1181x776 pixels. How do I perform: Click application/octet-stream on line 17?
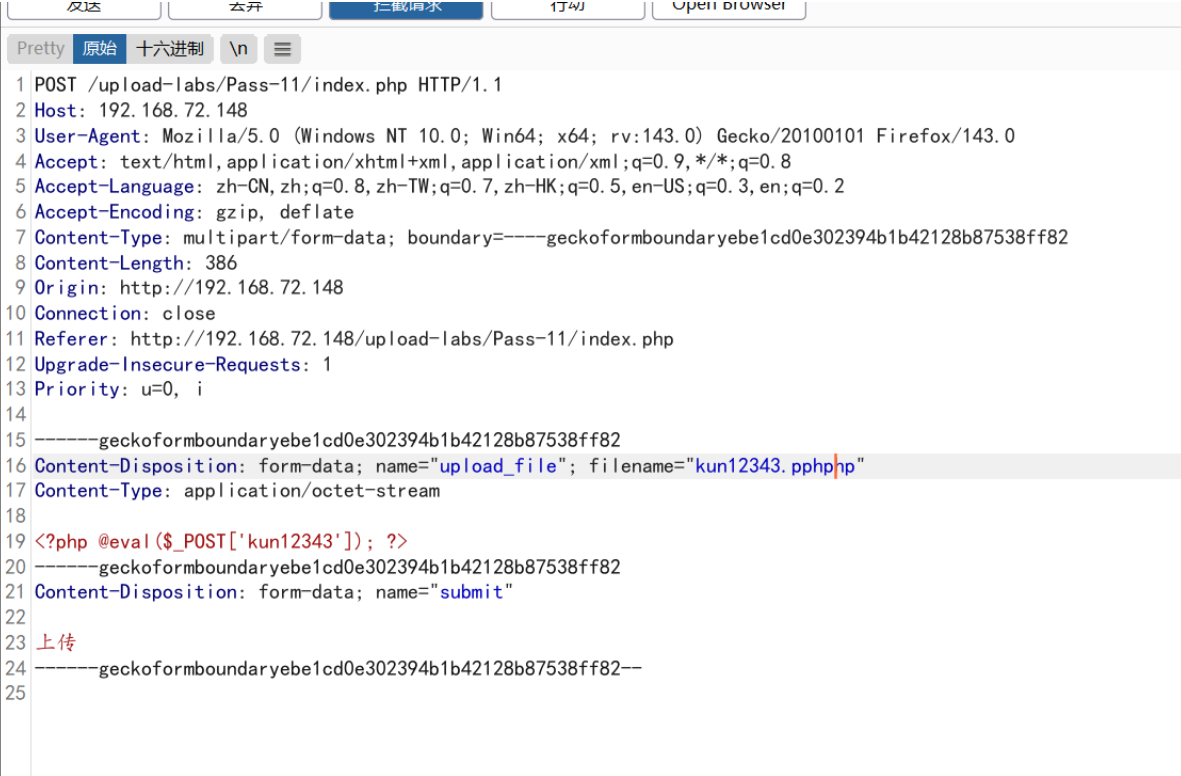pos(312,491)
